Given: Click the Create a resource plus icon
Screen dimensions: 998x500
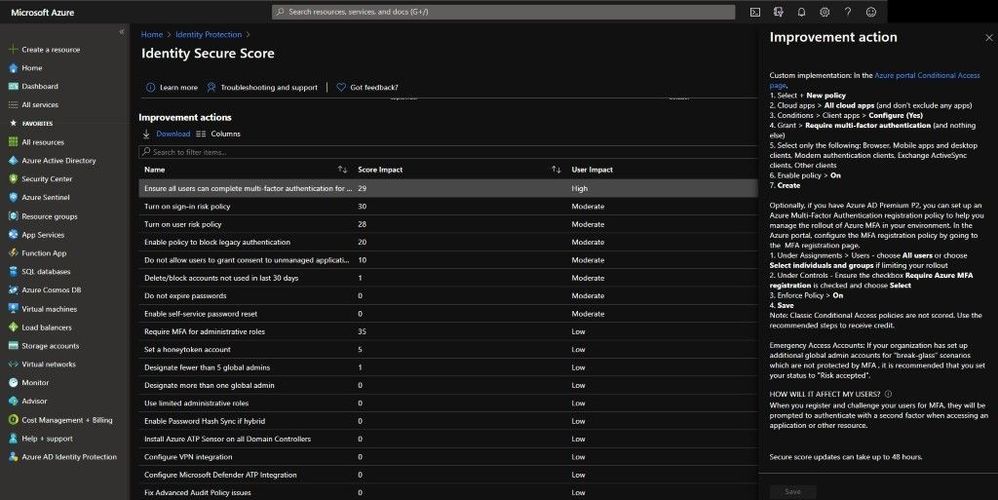Looking at the screenshot, I should click(13, 49).
